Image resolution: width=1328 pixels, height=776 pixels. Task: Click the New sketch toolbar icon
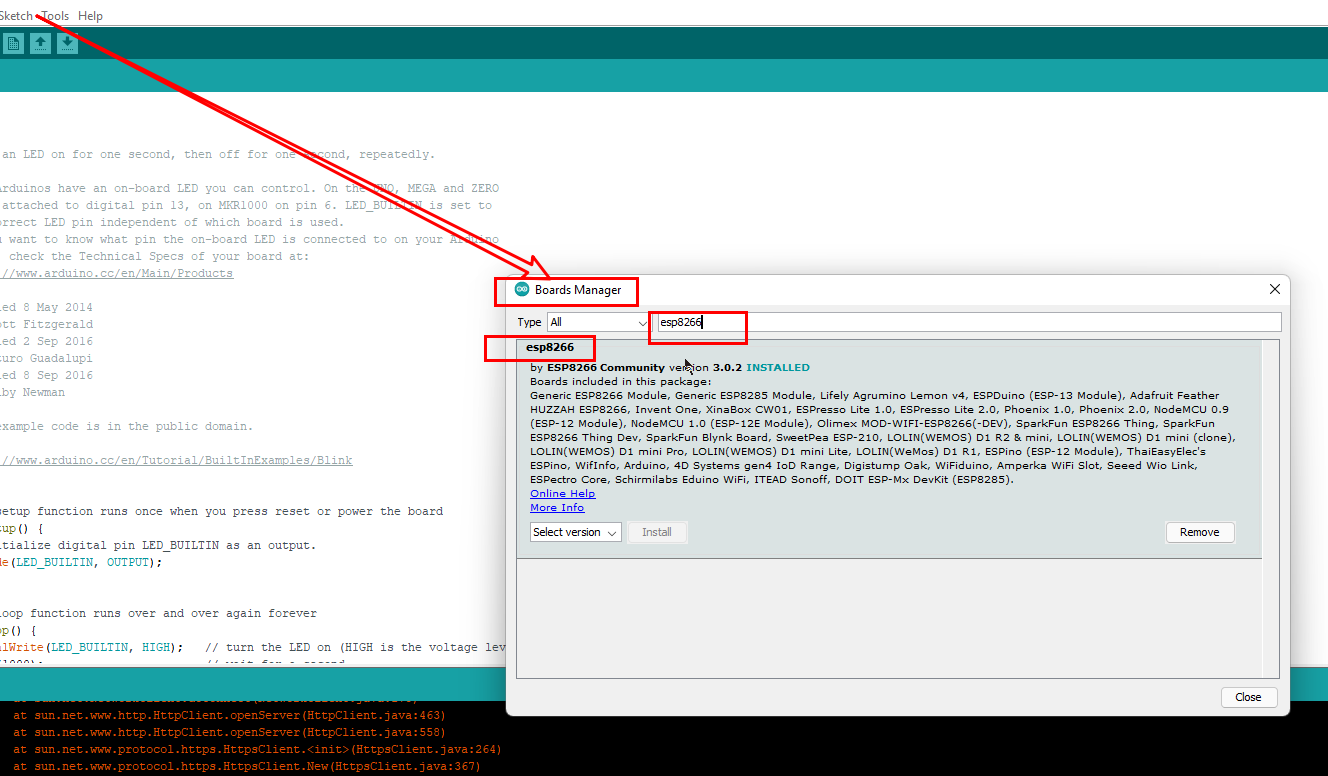click(x=13, y=43)
